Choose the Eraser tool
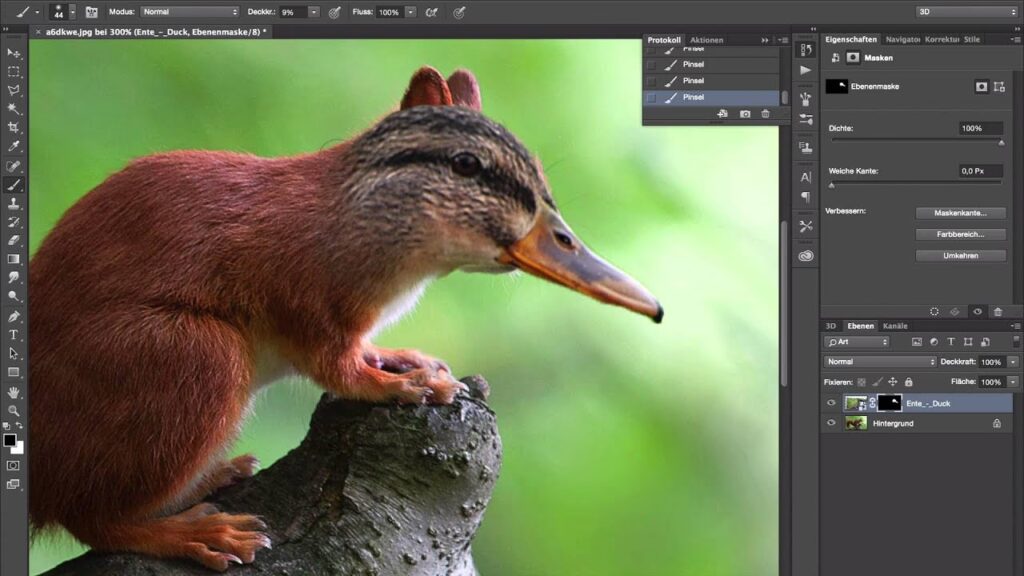The width and height of the screenshot is (1024, 576). (13, 240)
